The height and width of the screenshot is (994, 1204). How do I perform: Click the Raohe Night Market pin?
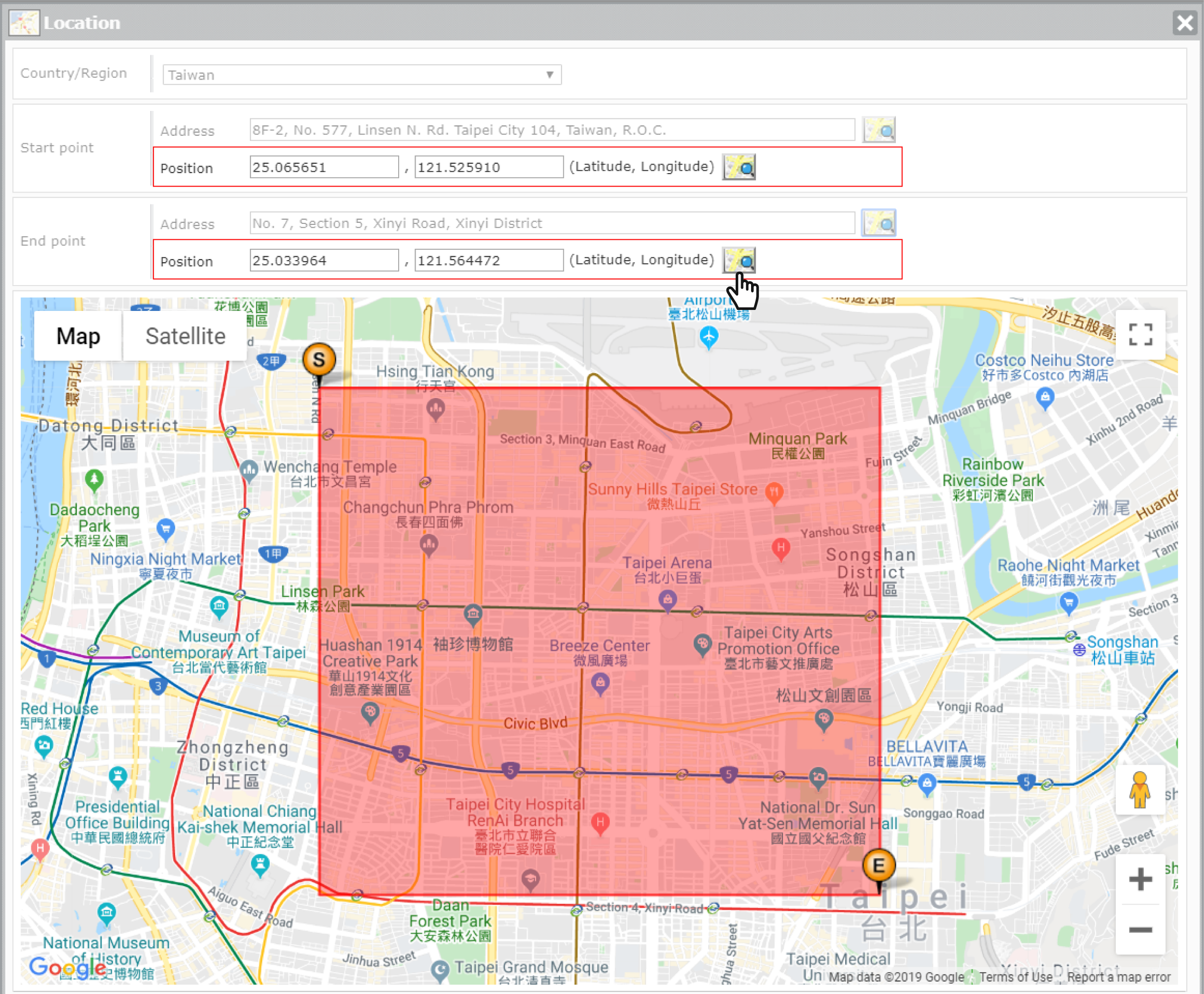1069,603
